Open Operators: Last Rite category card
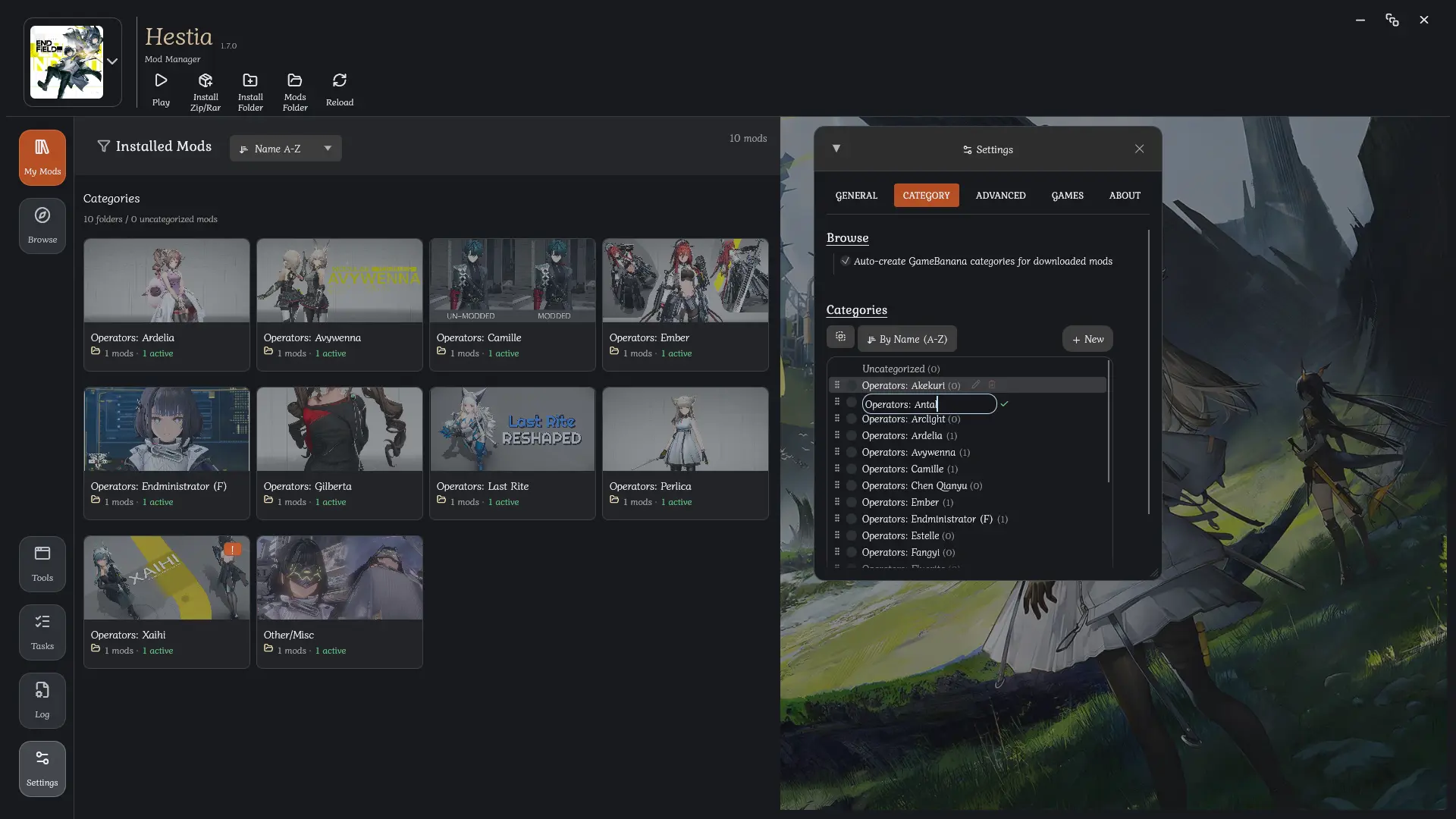1456x819 pixels. click(513, 453)
